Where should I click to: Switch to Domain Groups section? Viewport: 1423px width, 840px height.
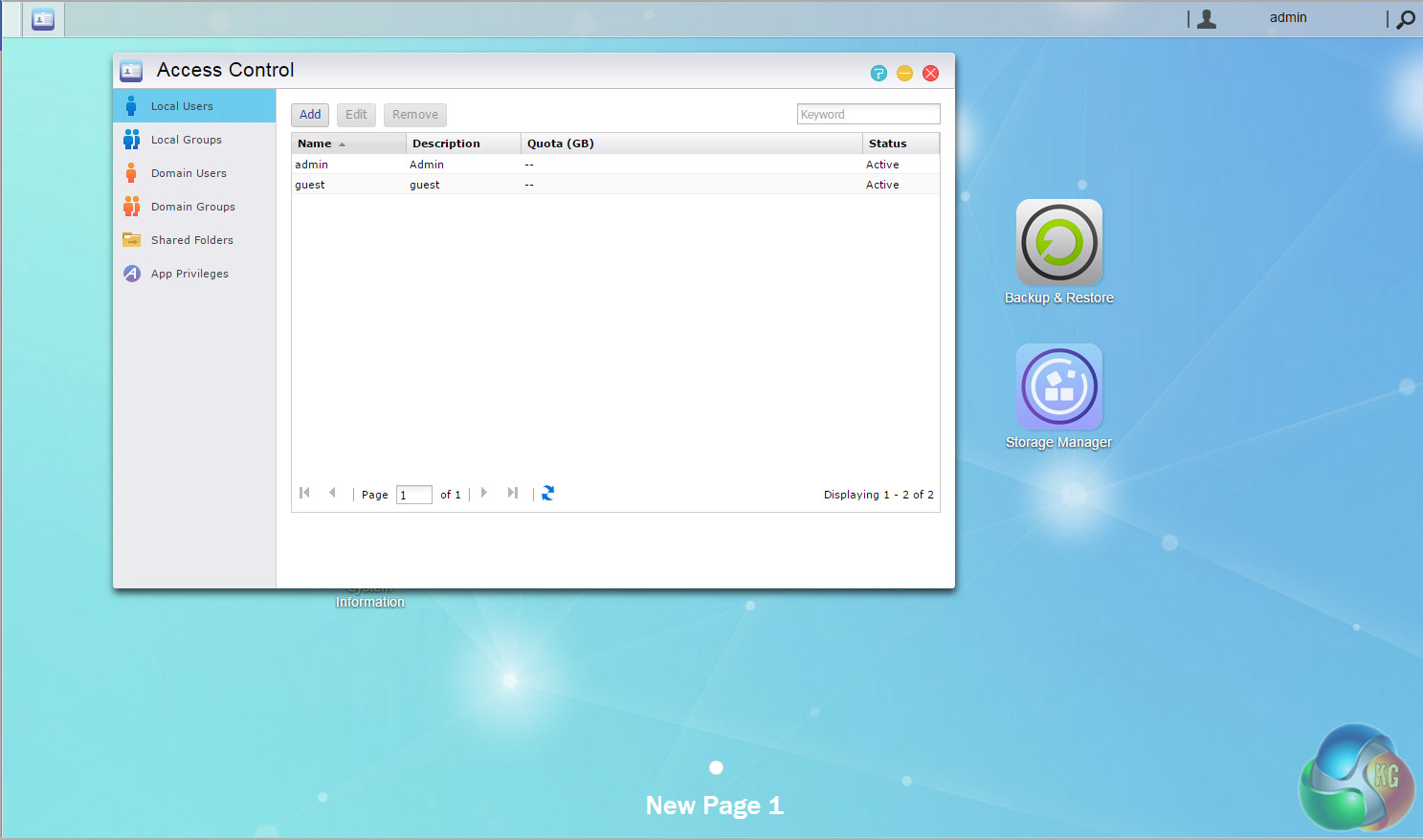point(192,207)
